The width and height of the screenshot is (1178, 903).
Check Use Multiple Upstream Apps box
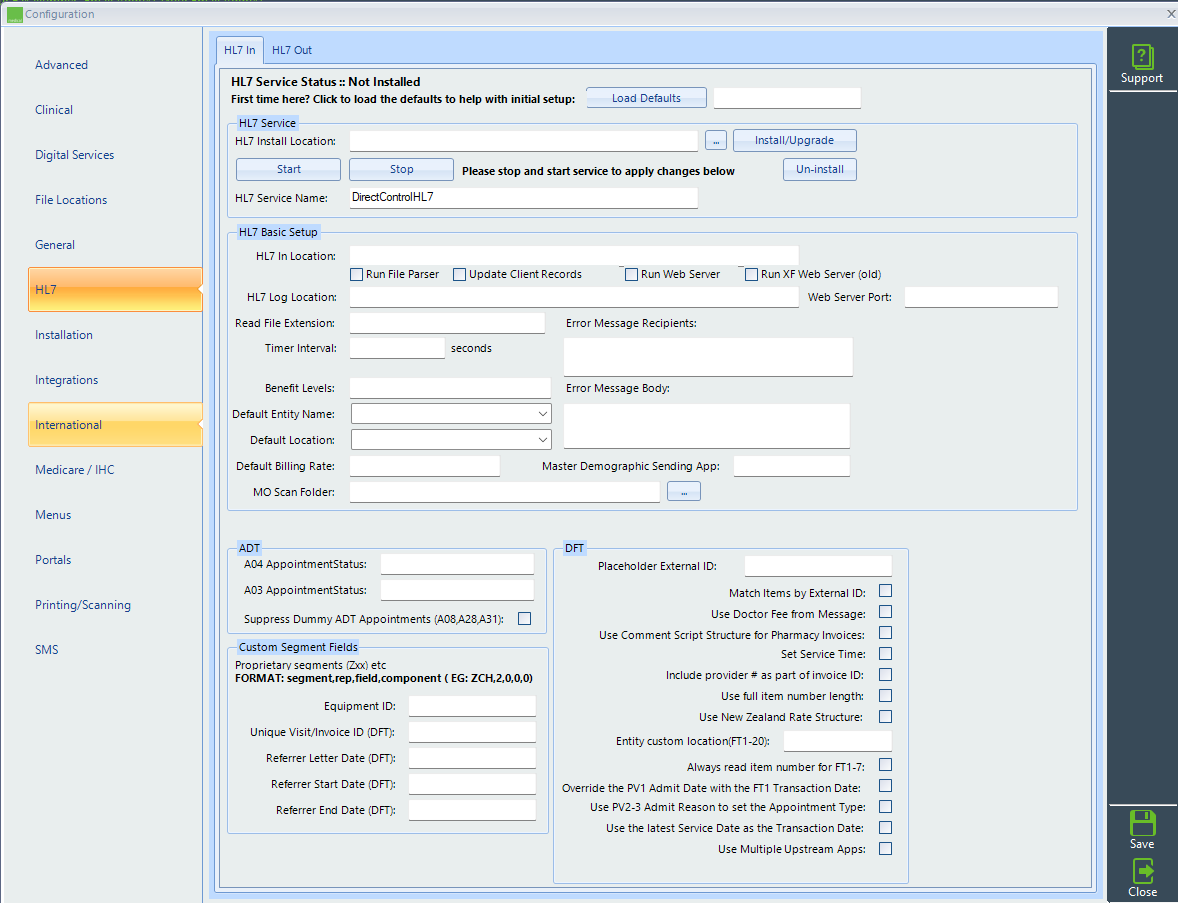point(886,849)
